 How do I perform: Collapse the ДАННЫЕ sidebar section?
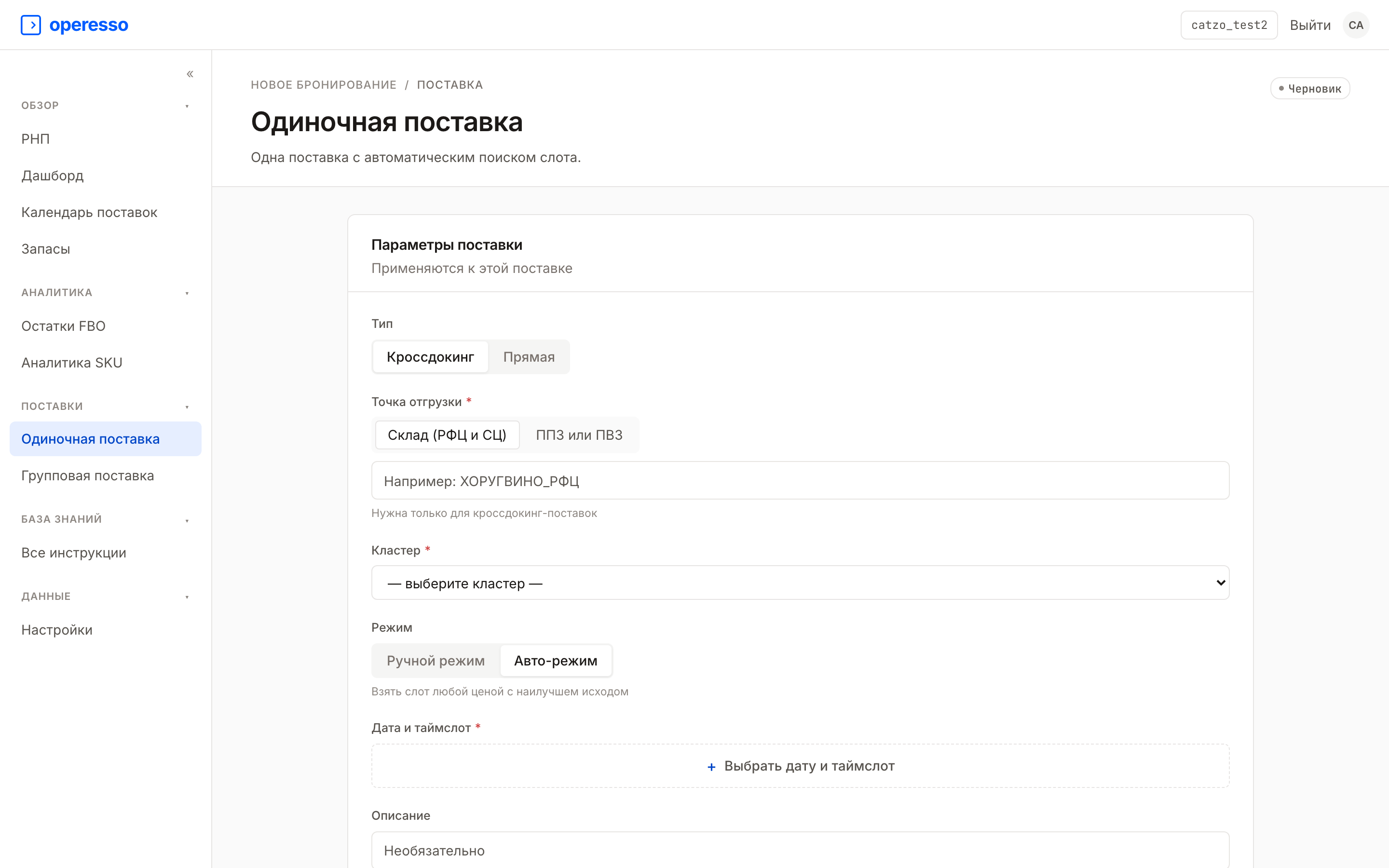click(187, 597)
